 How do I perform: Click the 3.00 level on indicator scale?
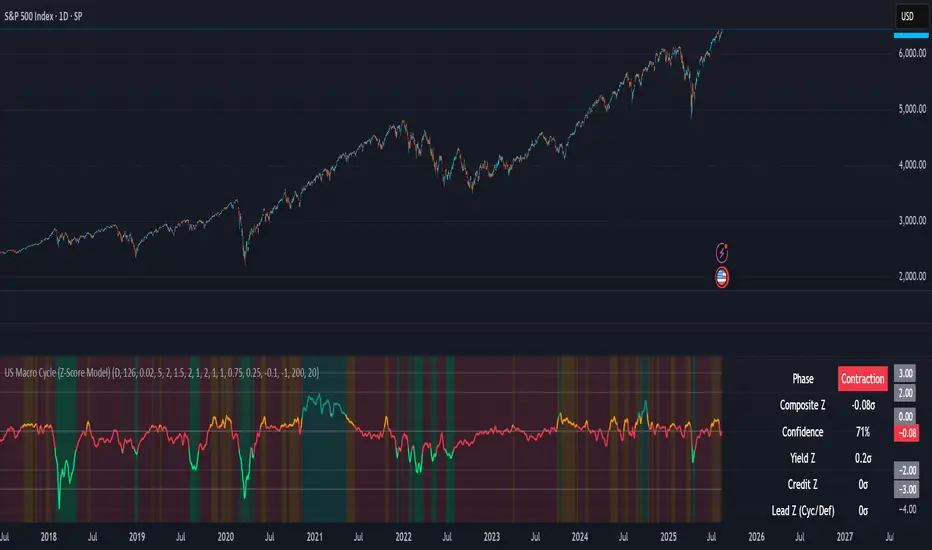click(906, 373)
